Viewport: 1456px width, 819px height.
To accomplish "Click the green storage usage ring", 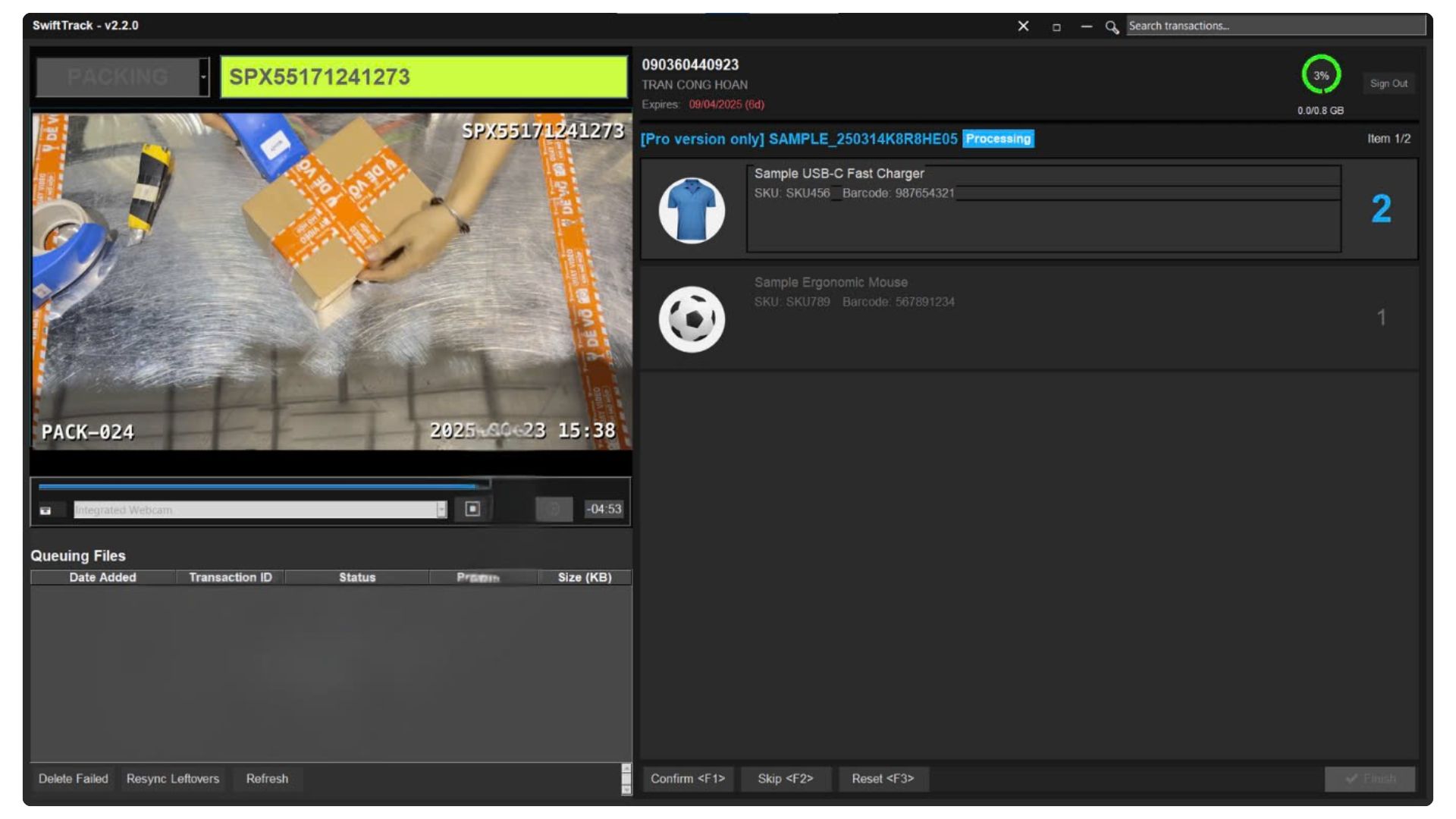I will 1320,75.
